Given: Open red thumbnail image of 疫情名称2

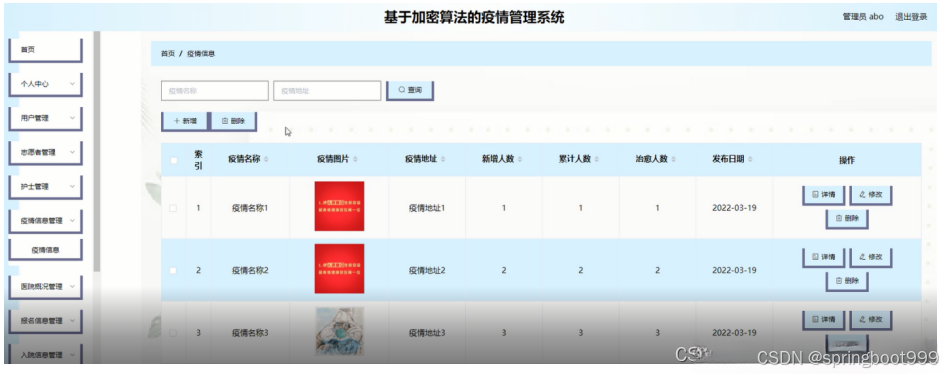Looking at the screenshot, I should pyautogui.click(x=339, y=269).
